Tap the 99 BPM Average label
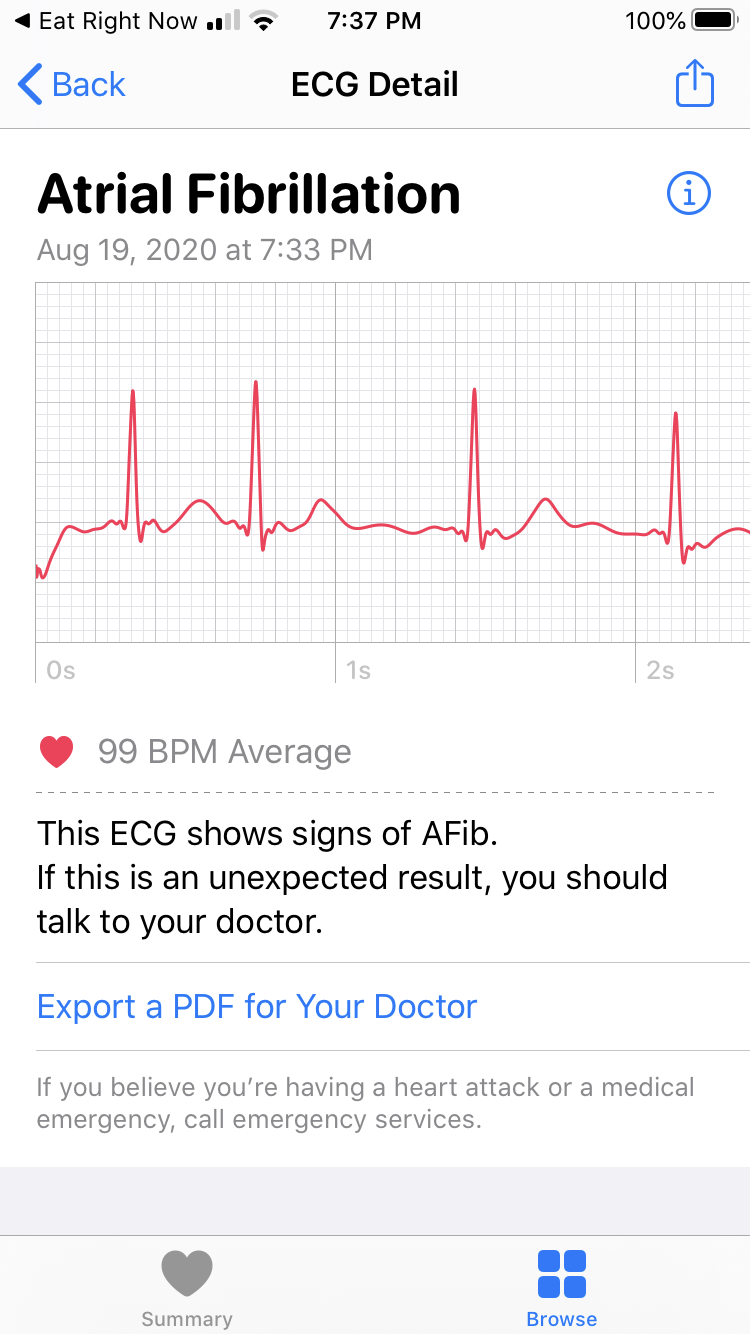750x1334 pixels. point(225,751)
